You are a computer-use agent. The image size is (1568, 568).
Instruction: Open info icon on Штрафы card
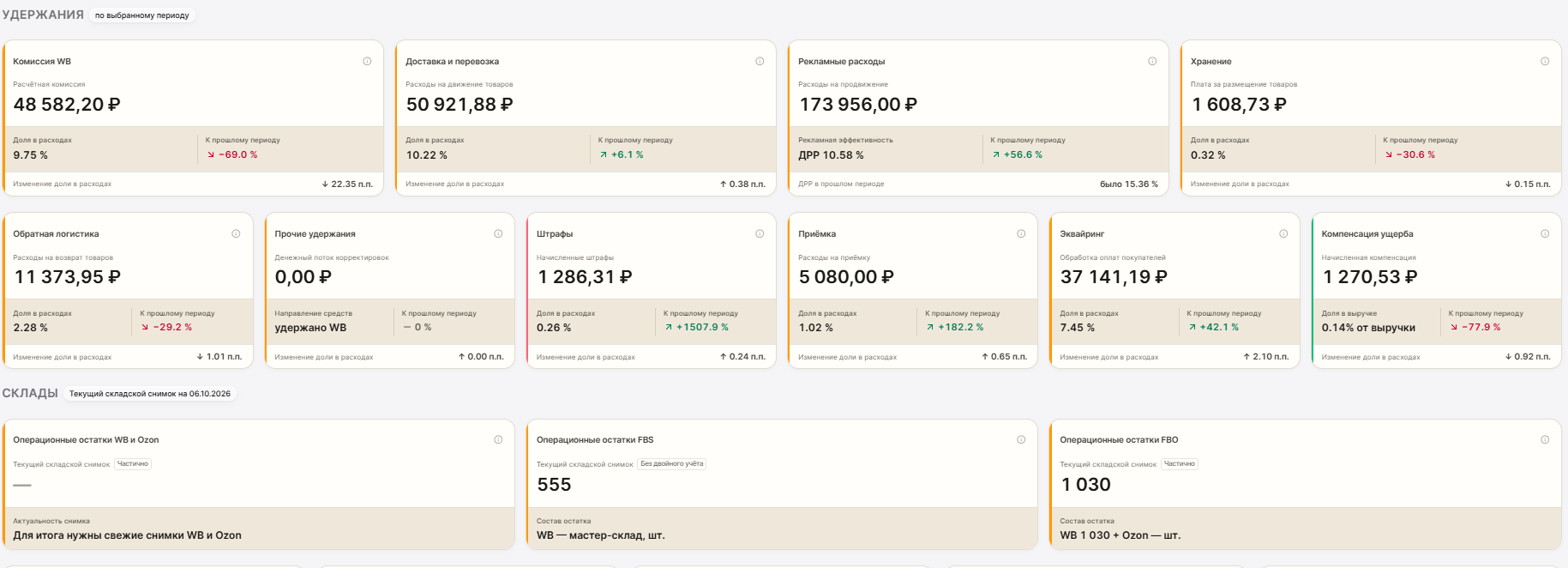click(x=760, y=233)
